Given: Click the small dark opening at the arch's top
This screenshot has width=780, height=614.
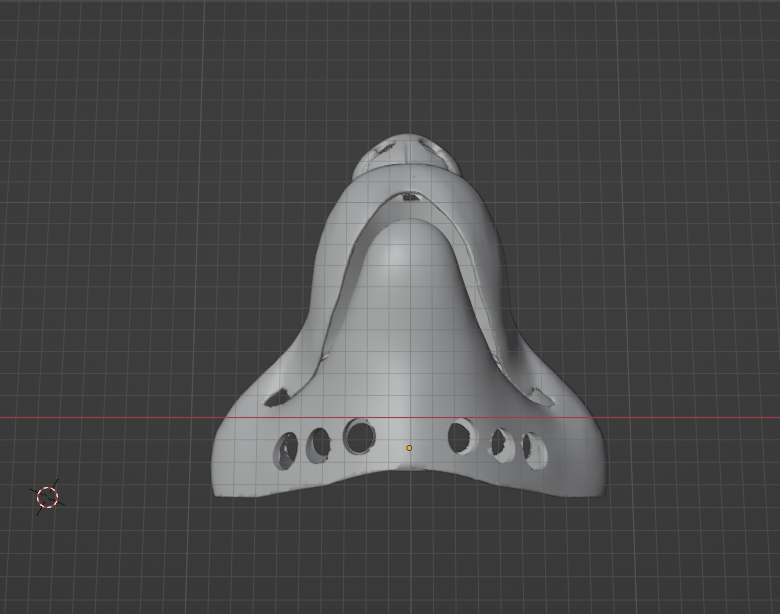Looking at the screenshot, I should click(x=410, y=196).
